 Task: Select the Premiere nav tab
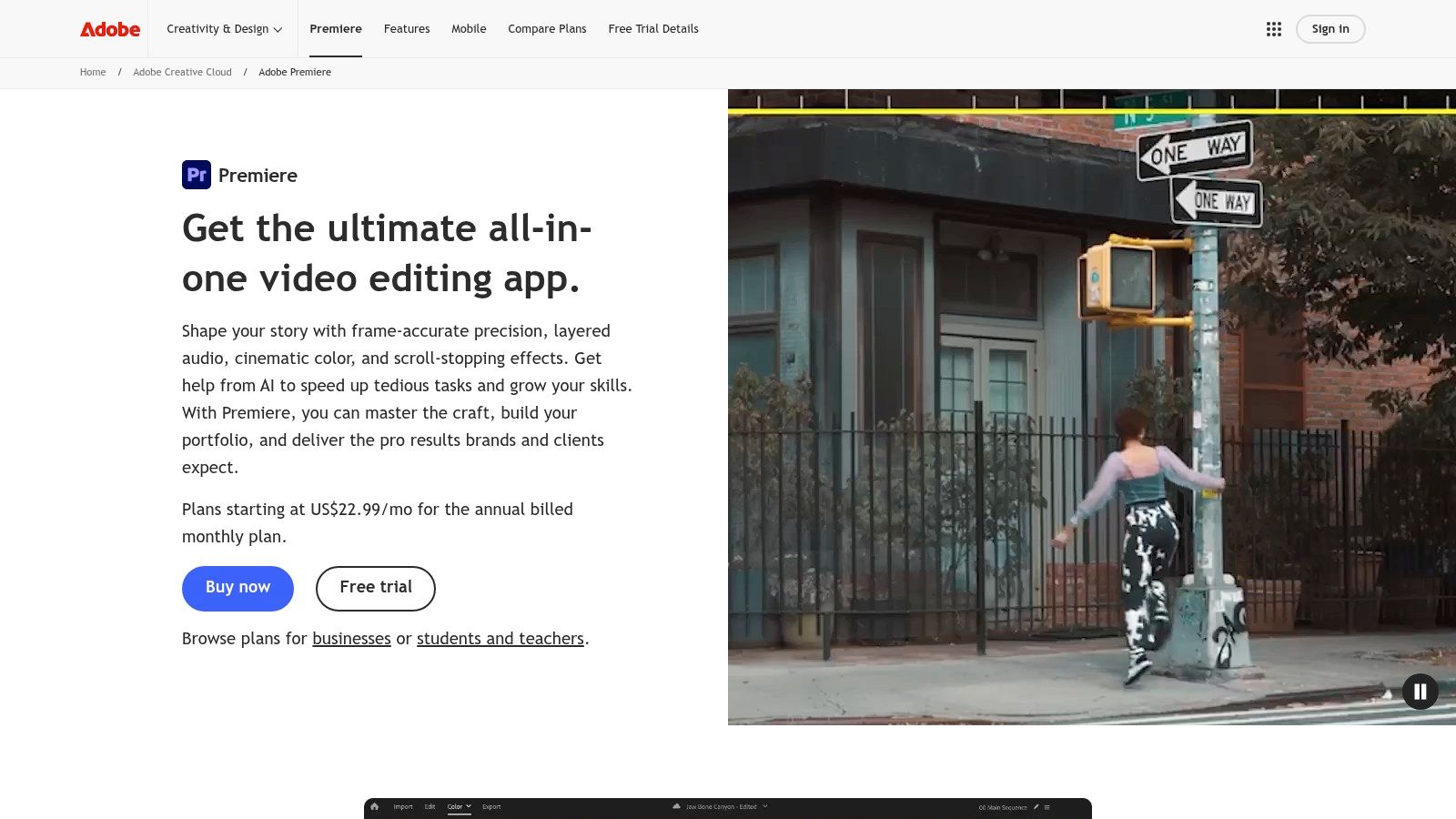point(336,29)
